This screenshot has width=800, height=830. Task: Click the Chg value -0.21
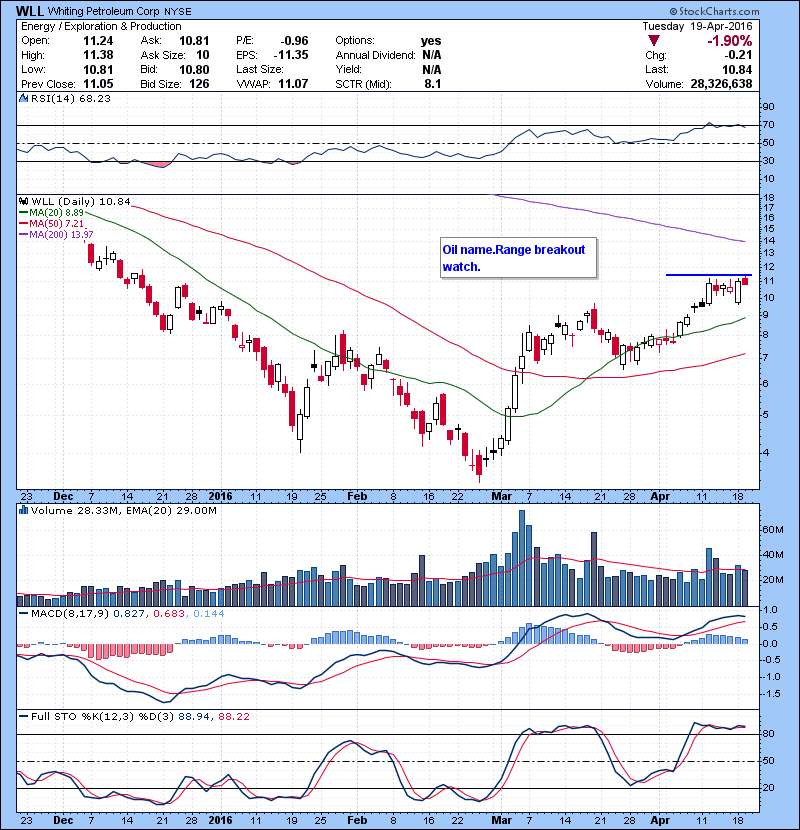[738, 55]
